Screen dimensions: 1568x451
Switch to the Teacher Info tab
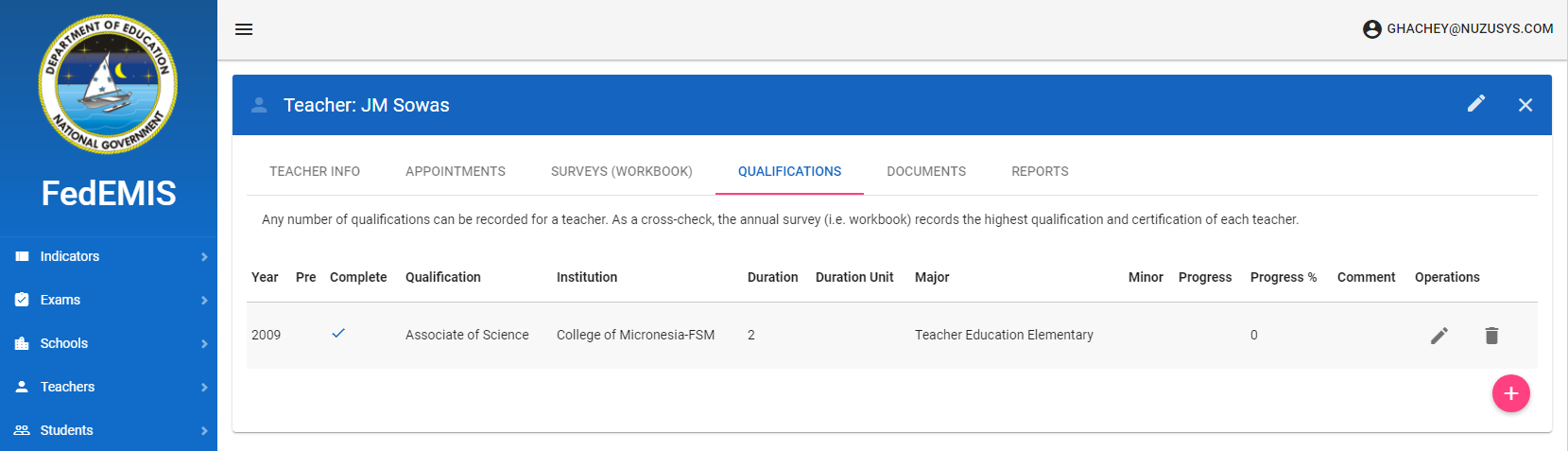[315, 171]
